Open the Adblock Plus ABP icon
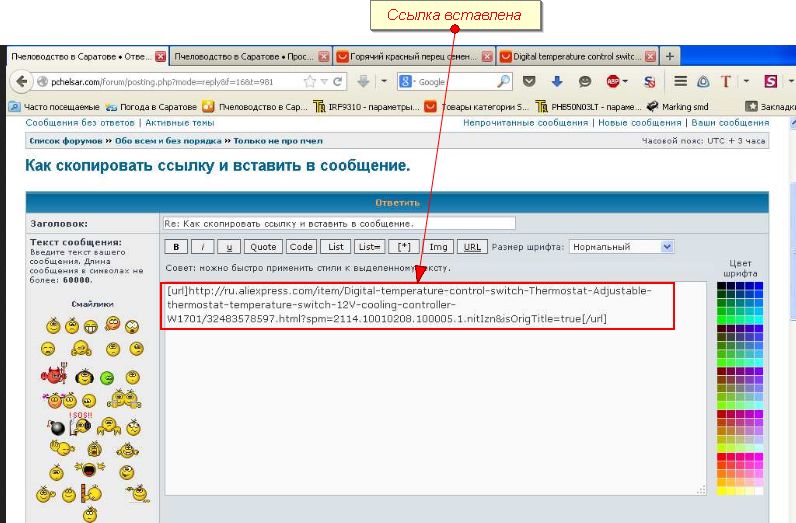796x523 pixels. pos(611,82)
